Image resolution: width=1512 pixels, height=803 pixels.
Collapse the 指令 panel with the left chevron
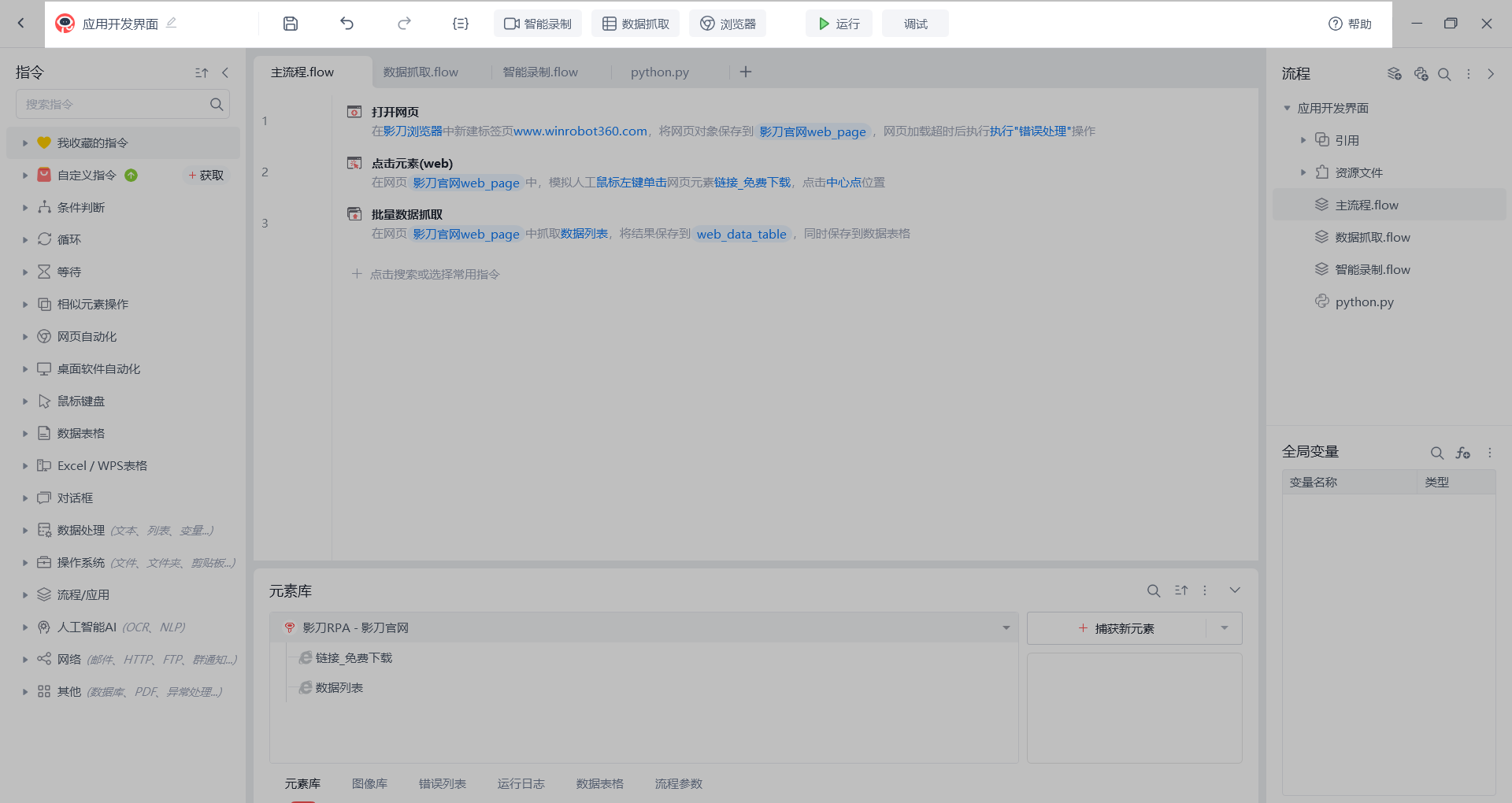click(225, 72)
